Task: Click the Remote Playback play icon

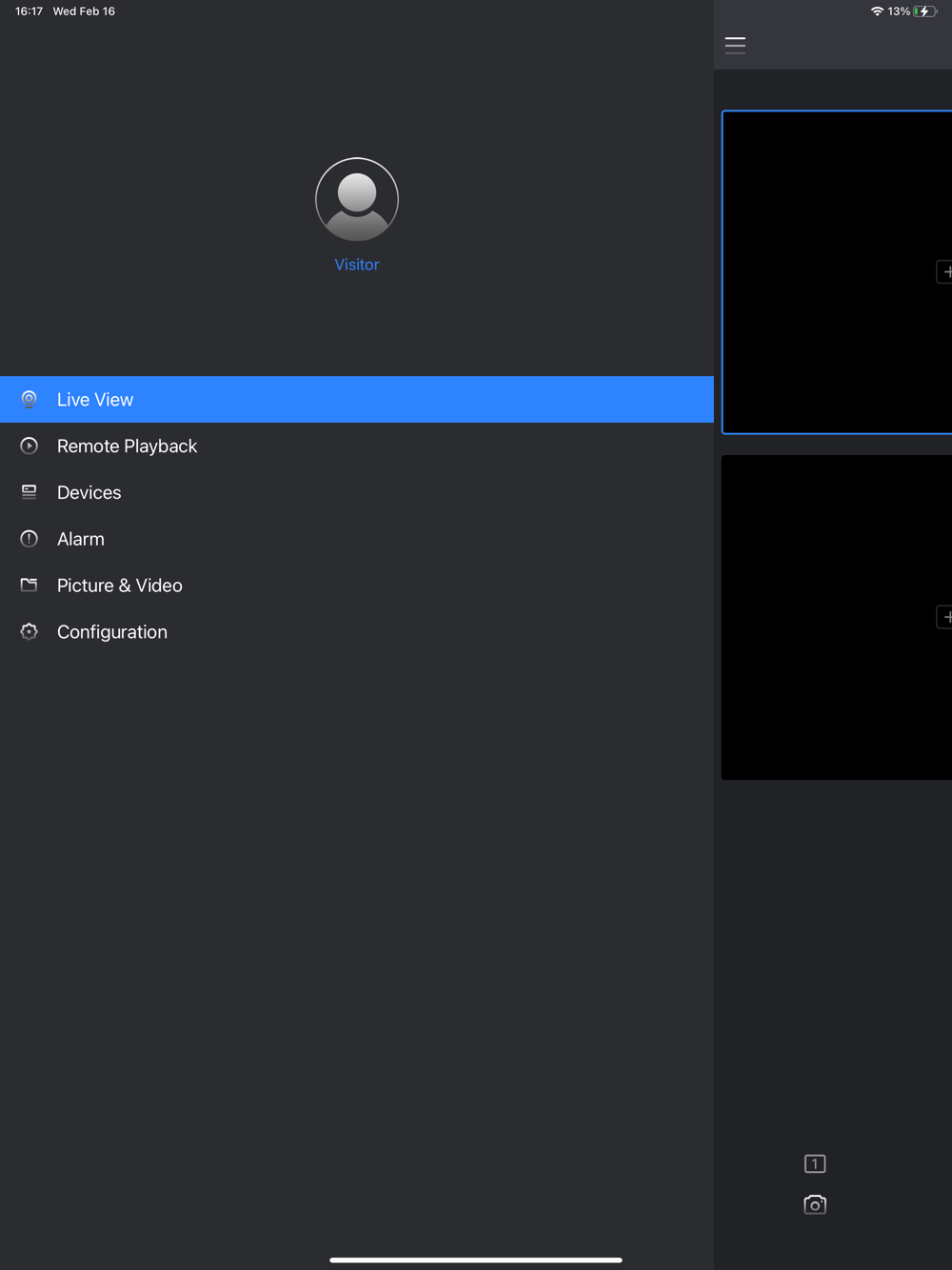Action: pyautogui.click(x=30, y=446)
